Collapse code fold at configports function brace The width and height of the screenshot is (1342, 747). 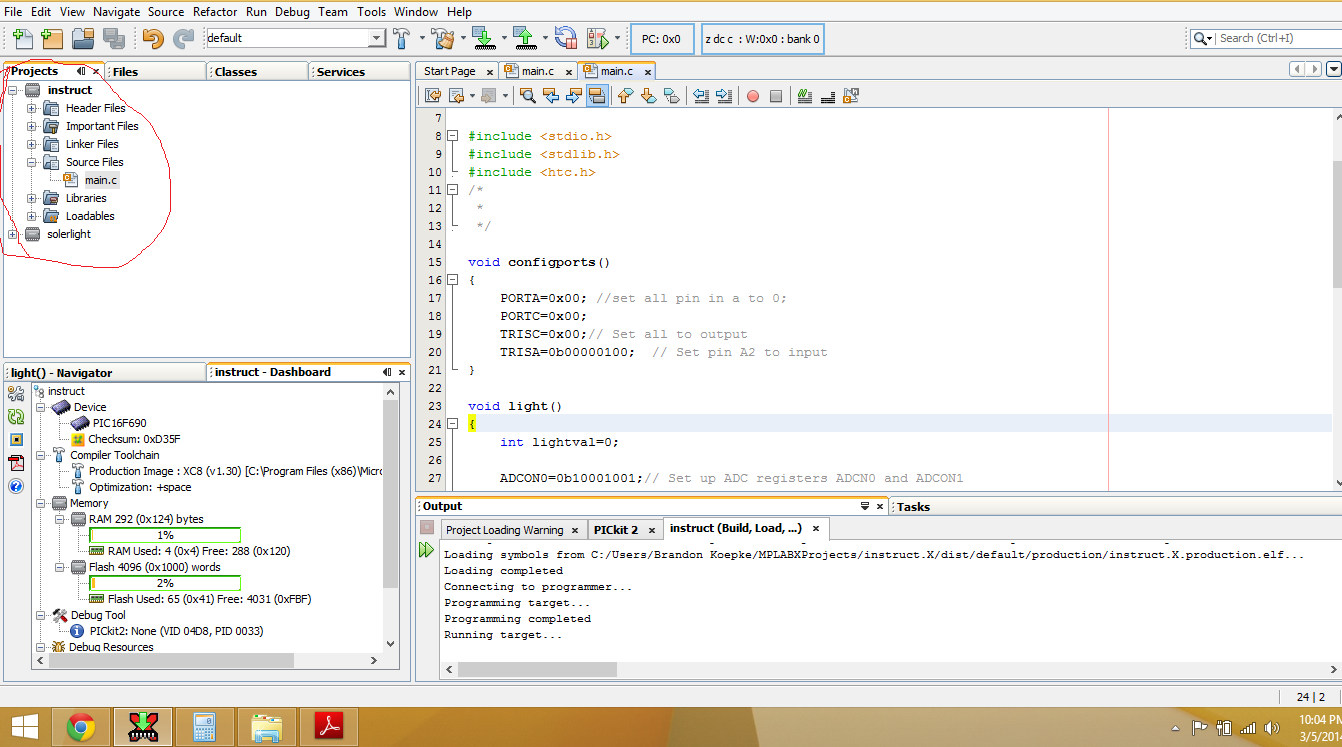452,280
